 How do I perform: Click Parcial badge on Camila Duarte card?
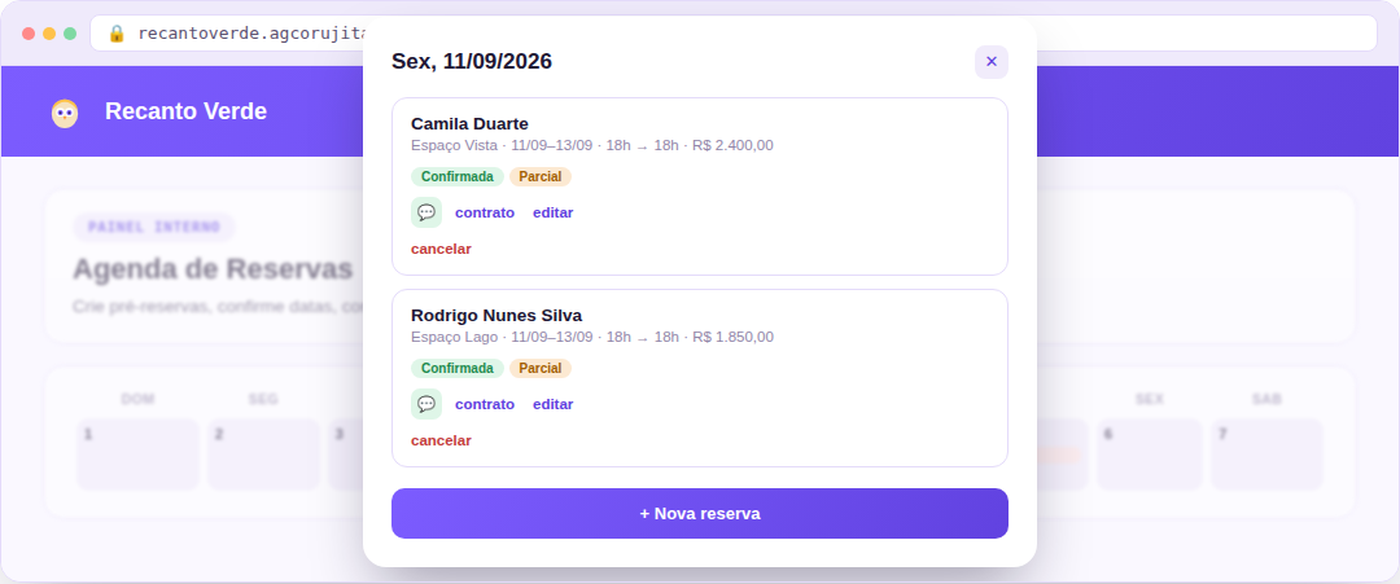(540, 177)
